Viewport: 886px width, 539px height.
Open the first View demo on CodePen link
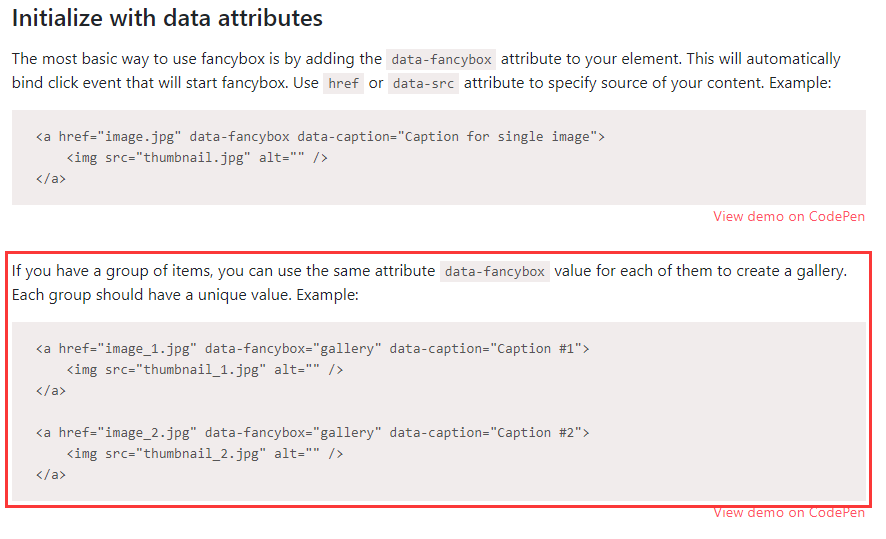(789, 216)
